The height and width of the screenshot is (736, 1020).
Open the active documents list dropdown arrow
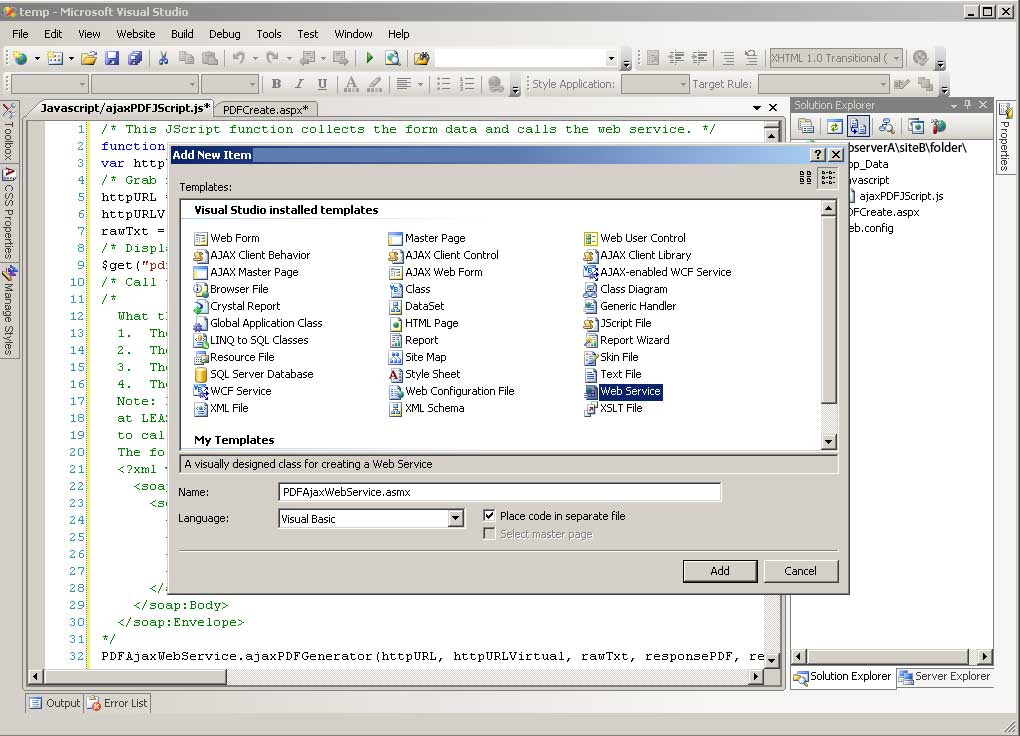tap(757, 107)
